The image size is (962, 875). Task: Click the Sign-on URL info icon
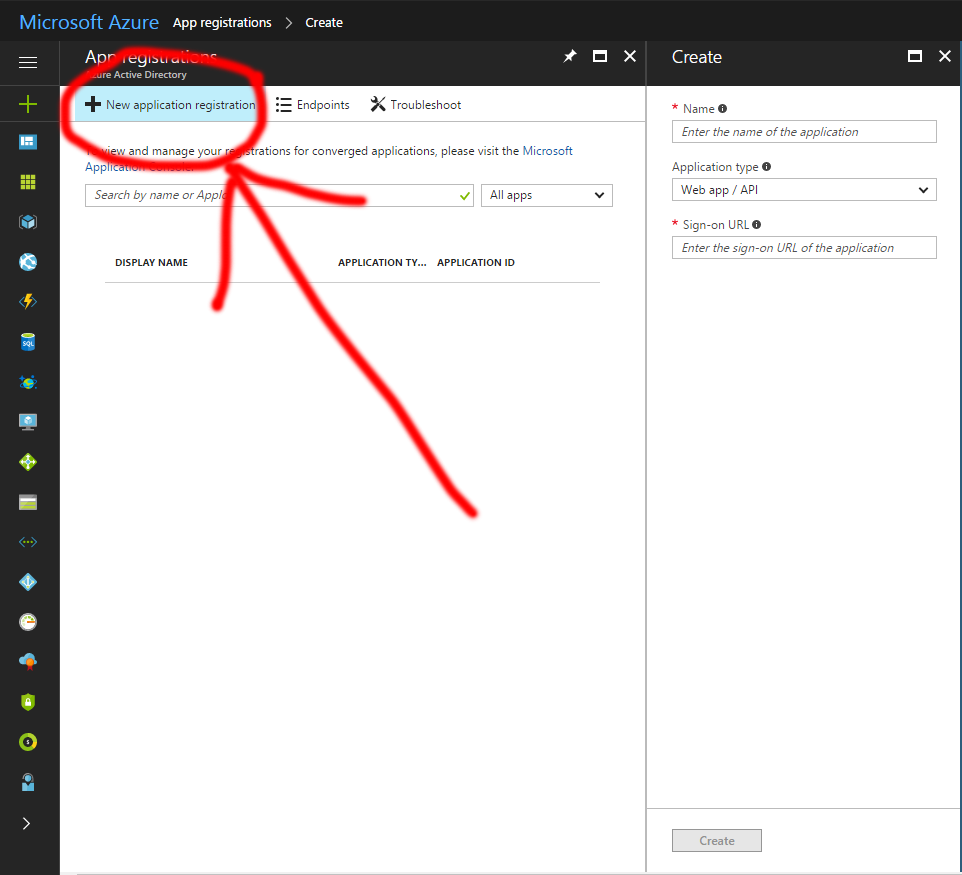pyautogui.click(x=756, y=225)
